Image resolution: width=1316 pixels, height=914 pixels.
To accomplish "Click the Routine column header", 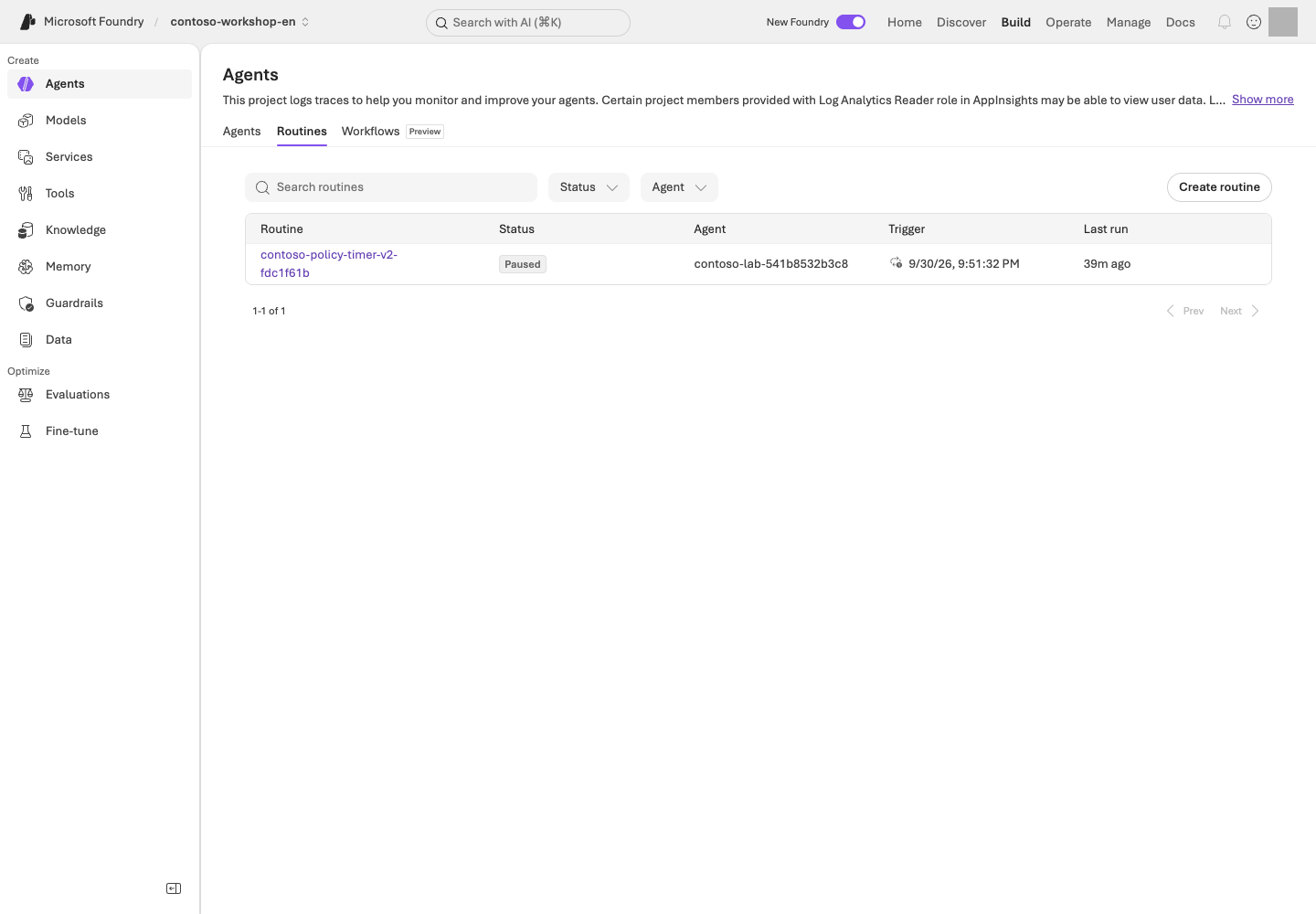I will (281, 229).
